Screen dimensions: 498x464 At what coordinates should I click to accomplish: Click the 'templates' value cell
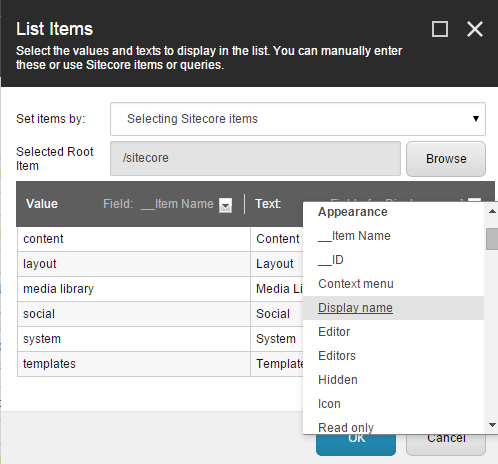coord(134,364)
